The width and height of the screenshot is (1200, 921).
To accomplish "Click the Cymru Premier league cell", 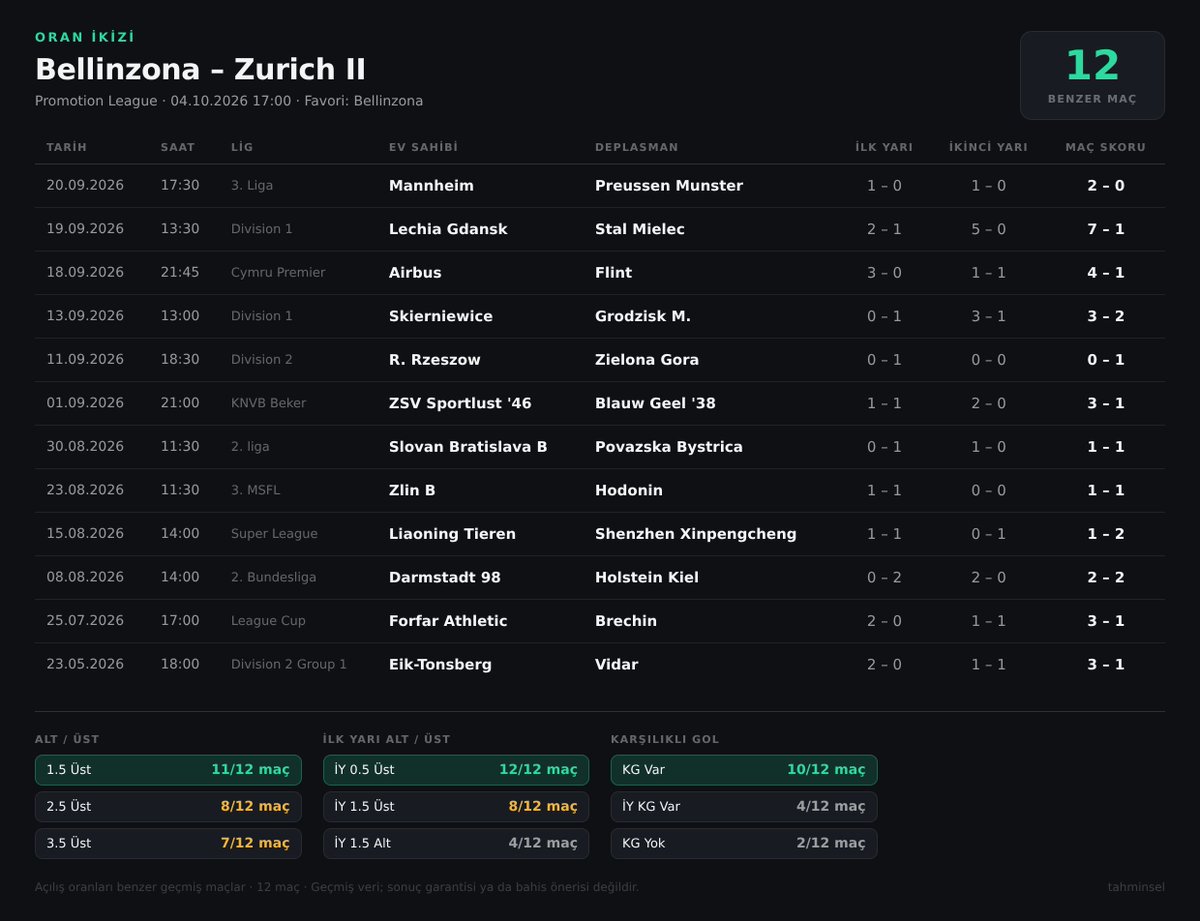I will (x=278, y=273).
